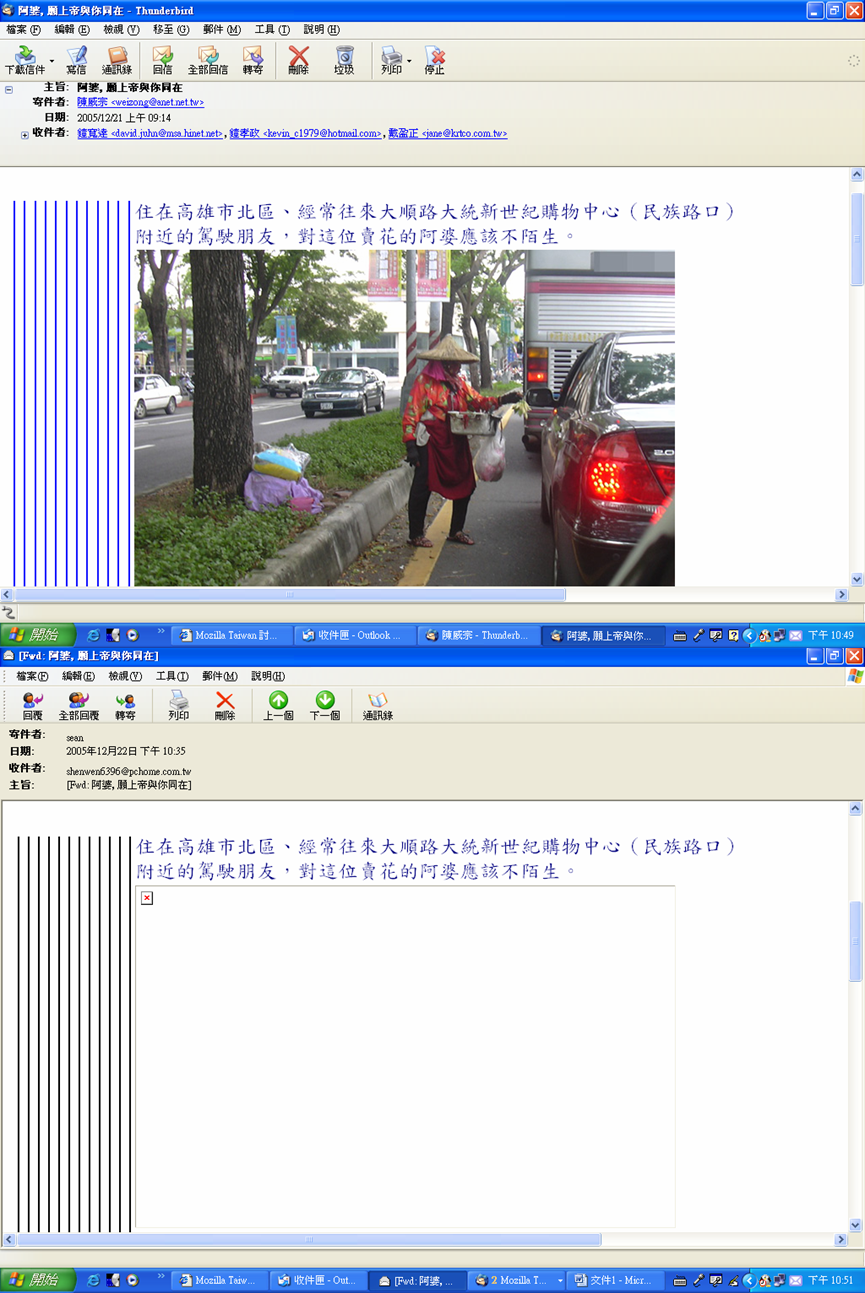Screen dimensions: 865x1293
Task: Click recipient address shenwen6396@pchome.com.tw
Action: point(129,772)
